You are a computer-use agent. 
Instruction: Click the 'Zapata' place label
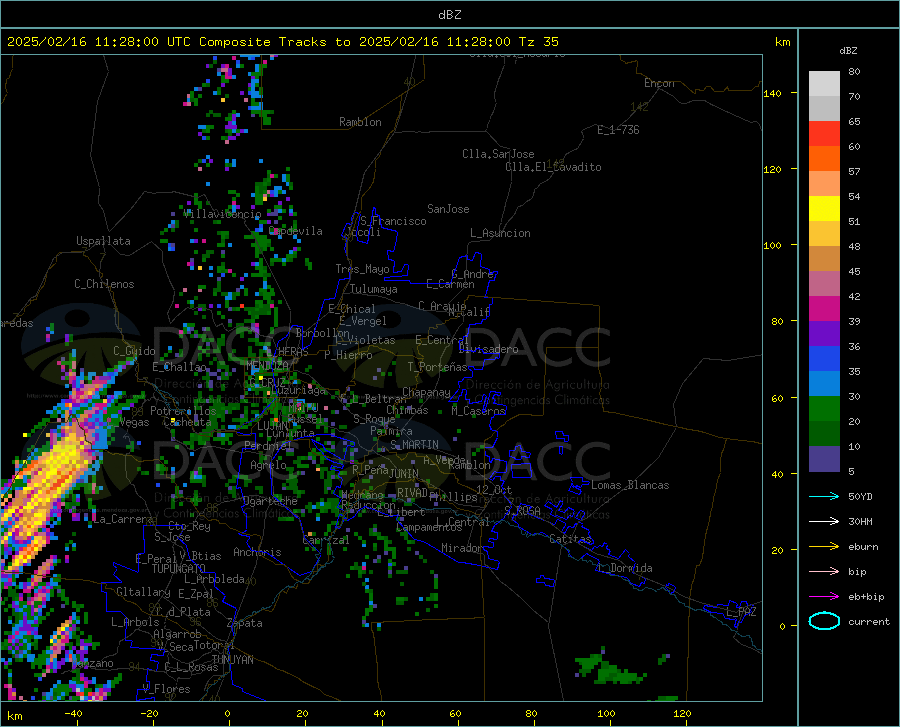click(244, 623)
